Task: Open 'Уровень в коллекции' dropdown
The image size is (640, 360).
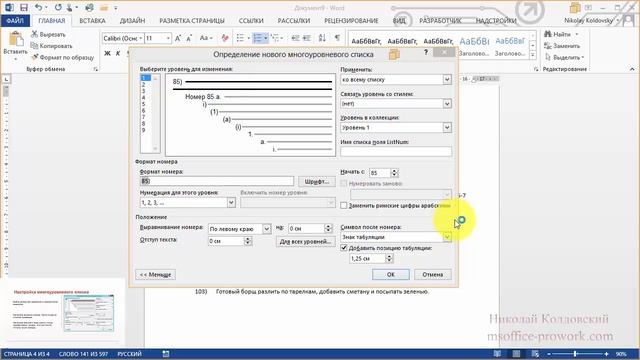Action: click(x=447, y=127)
